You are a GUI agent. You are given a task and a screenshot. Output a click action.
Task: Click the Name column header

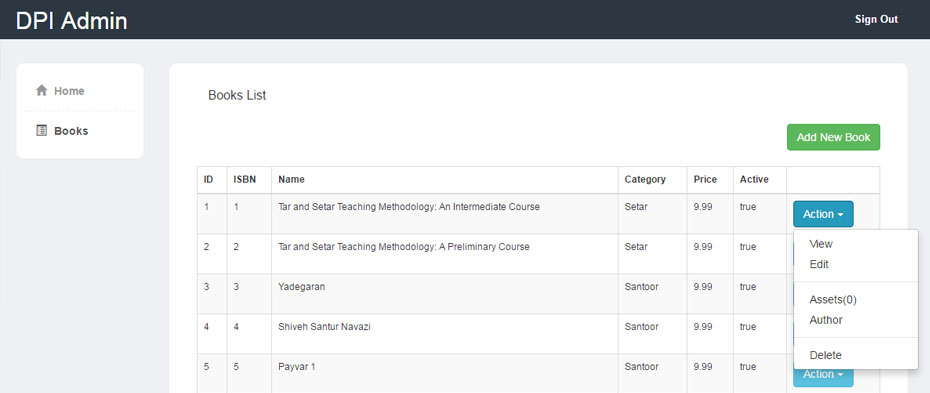291,179
